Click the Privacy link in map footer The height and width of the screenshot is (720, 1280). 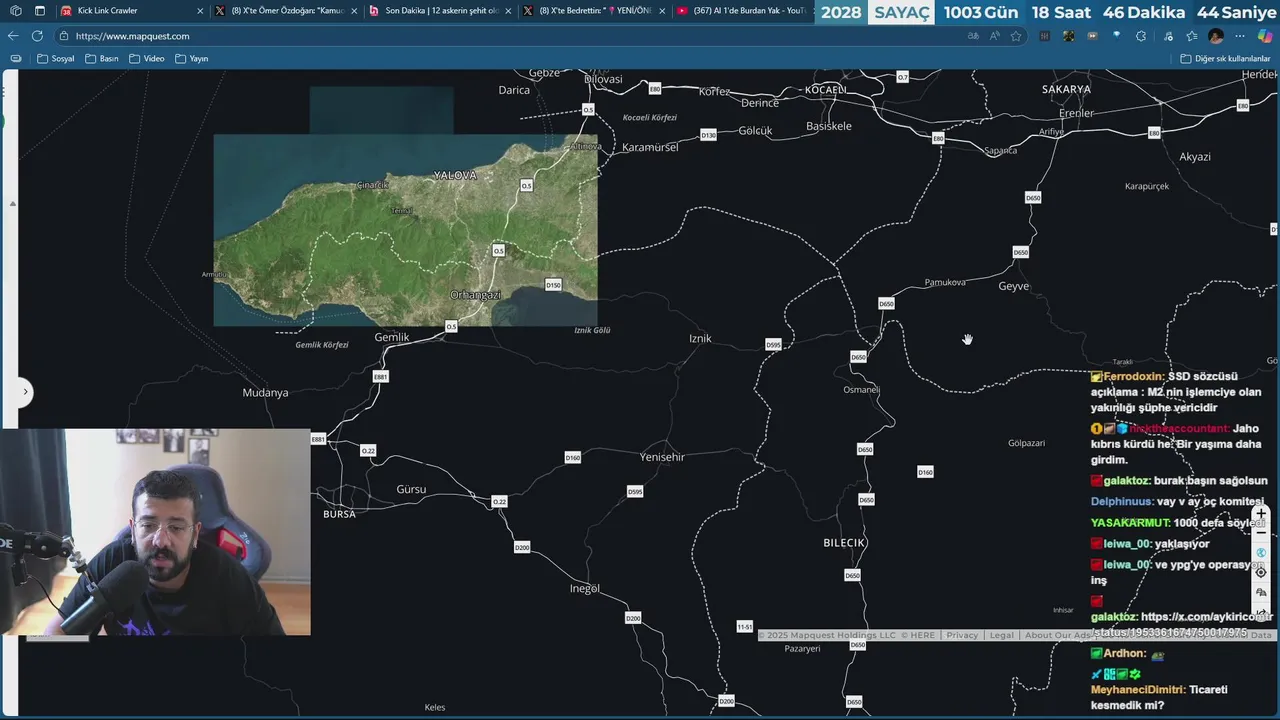962,635
